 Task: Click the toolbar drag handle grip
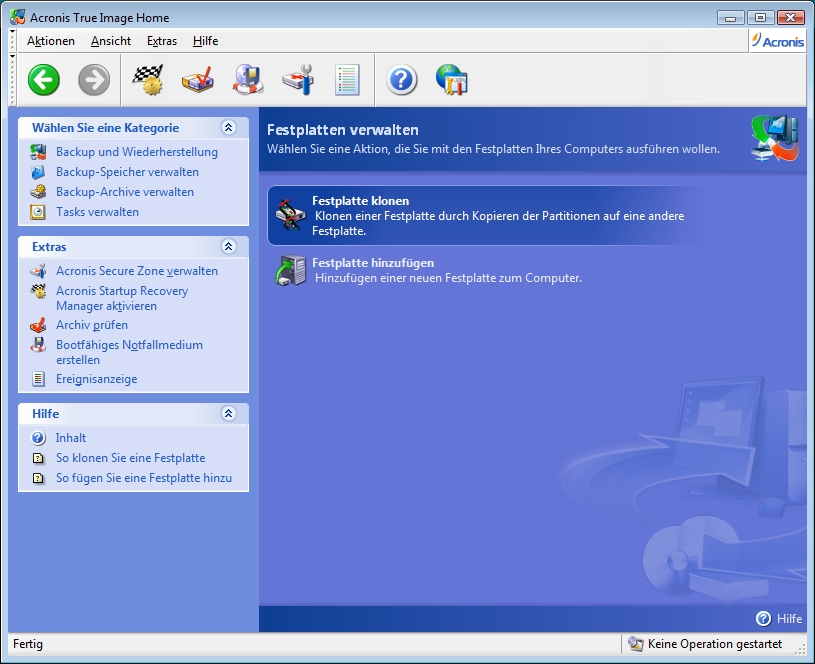[x=12, y=80]
